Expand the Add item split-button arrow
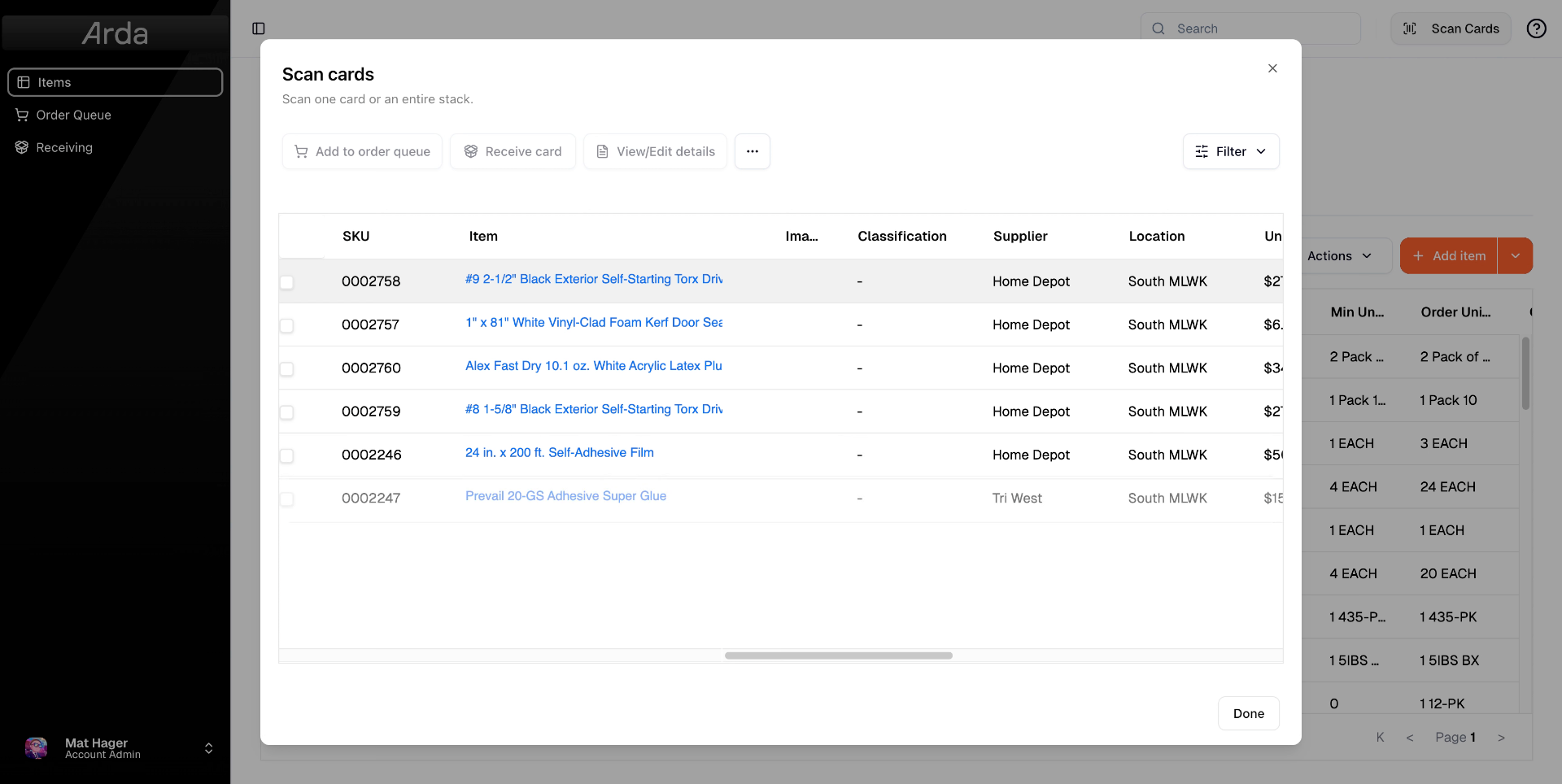The height and width of the screenshot is (784, 1562). [x=1516, y=255]
